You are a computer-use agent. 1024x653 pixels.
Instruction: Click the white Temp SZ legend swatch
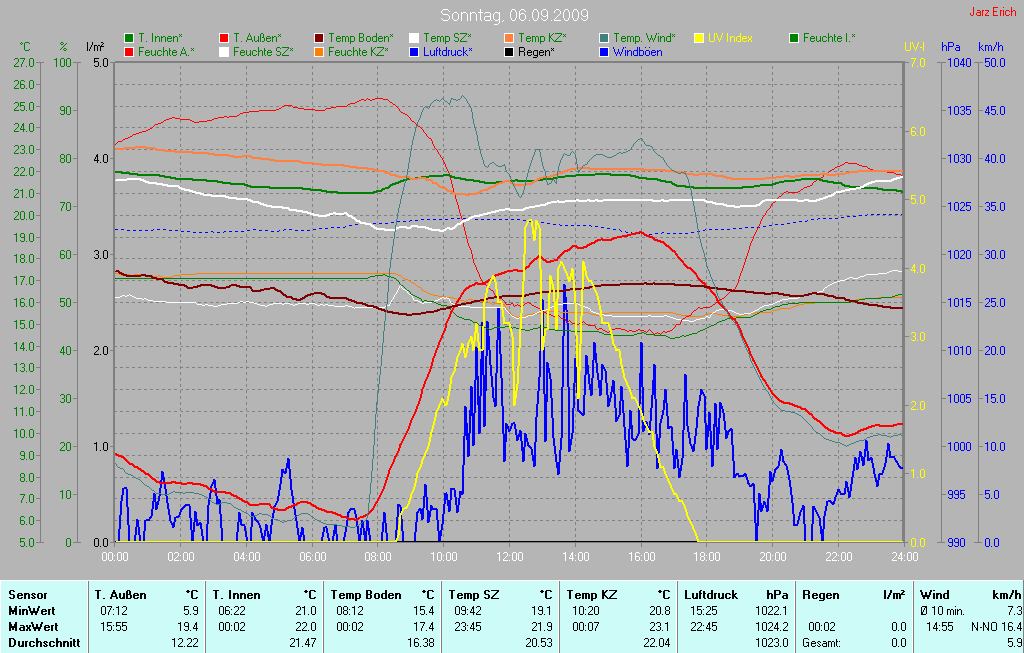pos(414,39)
